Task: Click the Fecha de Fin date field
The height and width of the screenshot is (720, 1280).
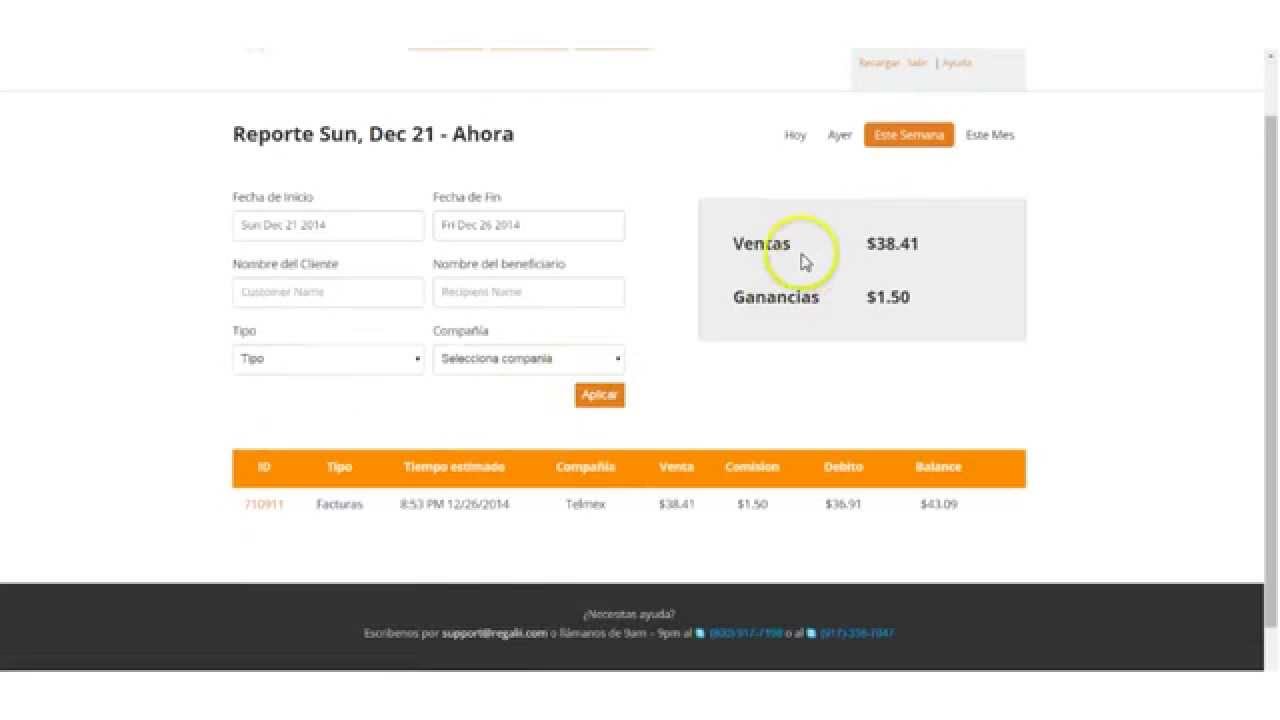Action: [x=528, y=226]
